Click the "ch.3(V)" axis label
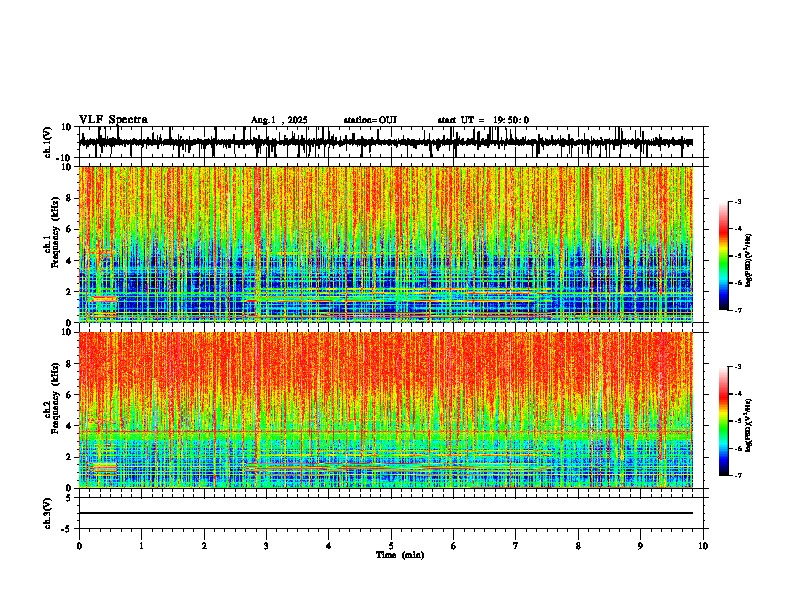 click(x=48, y=514)
